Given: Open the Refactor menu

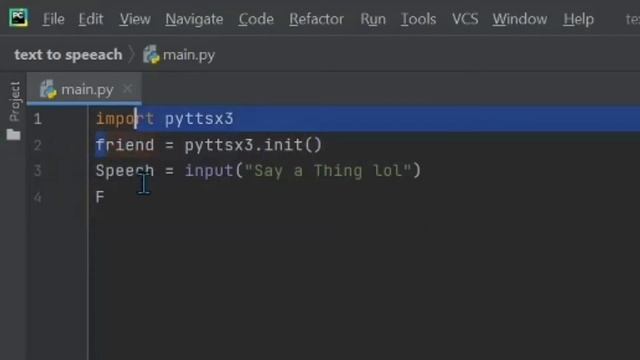Looking at the screenshot, I should (316, 19).
